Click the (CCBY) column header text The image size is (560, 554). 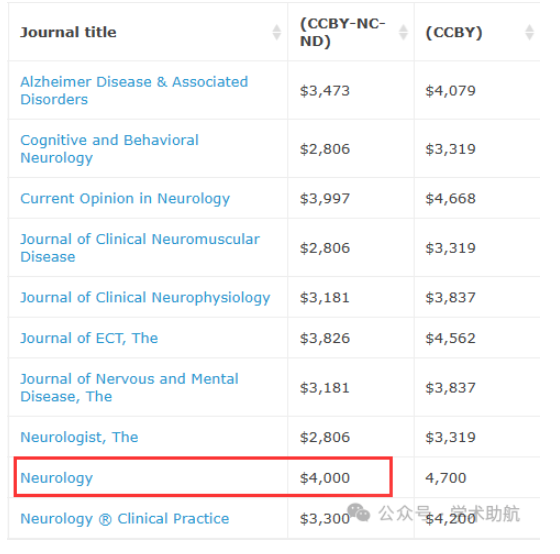click(454, 32)
